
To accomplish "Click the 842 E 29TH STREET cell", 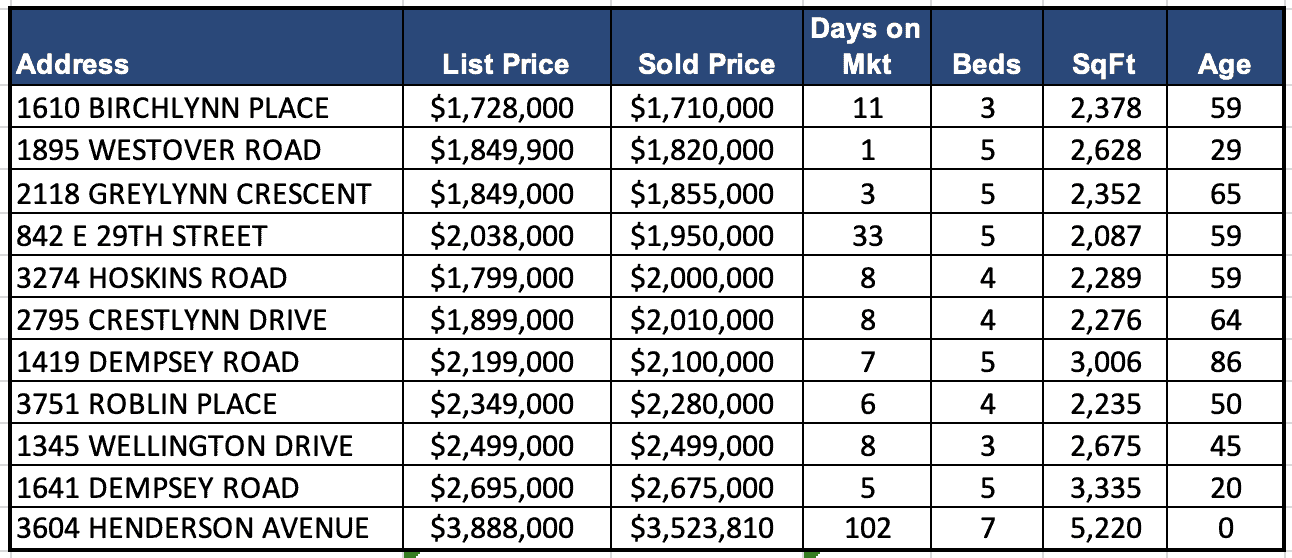I will [x=142, y=236].
